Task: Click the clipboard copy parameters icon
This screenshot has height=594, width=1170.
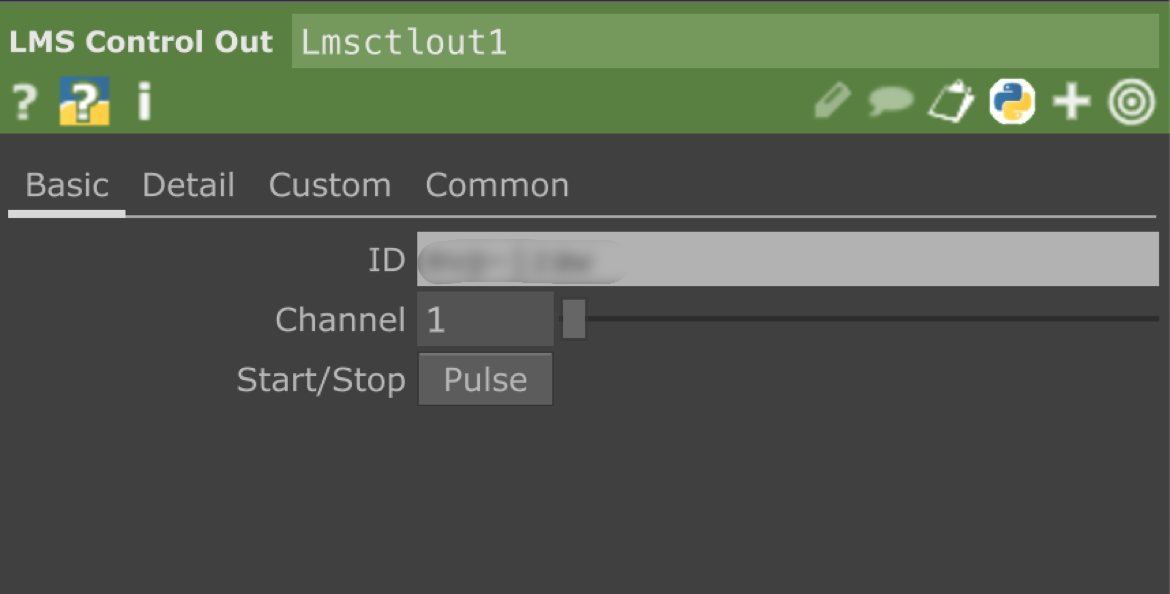Action: pos(951,102)
